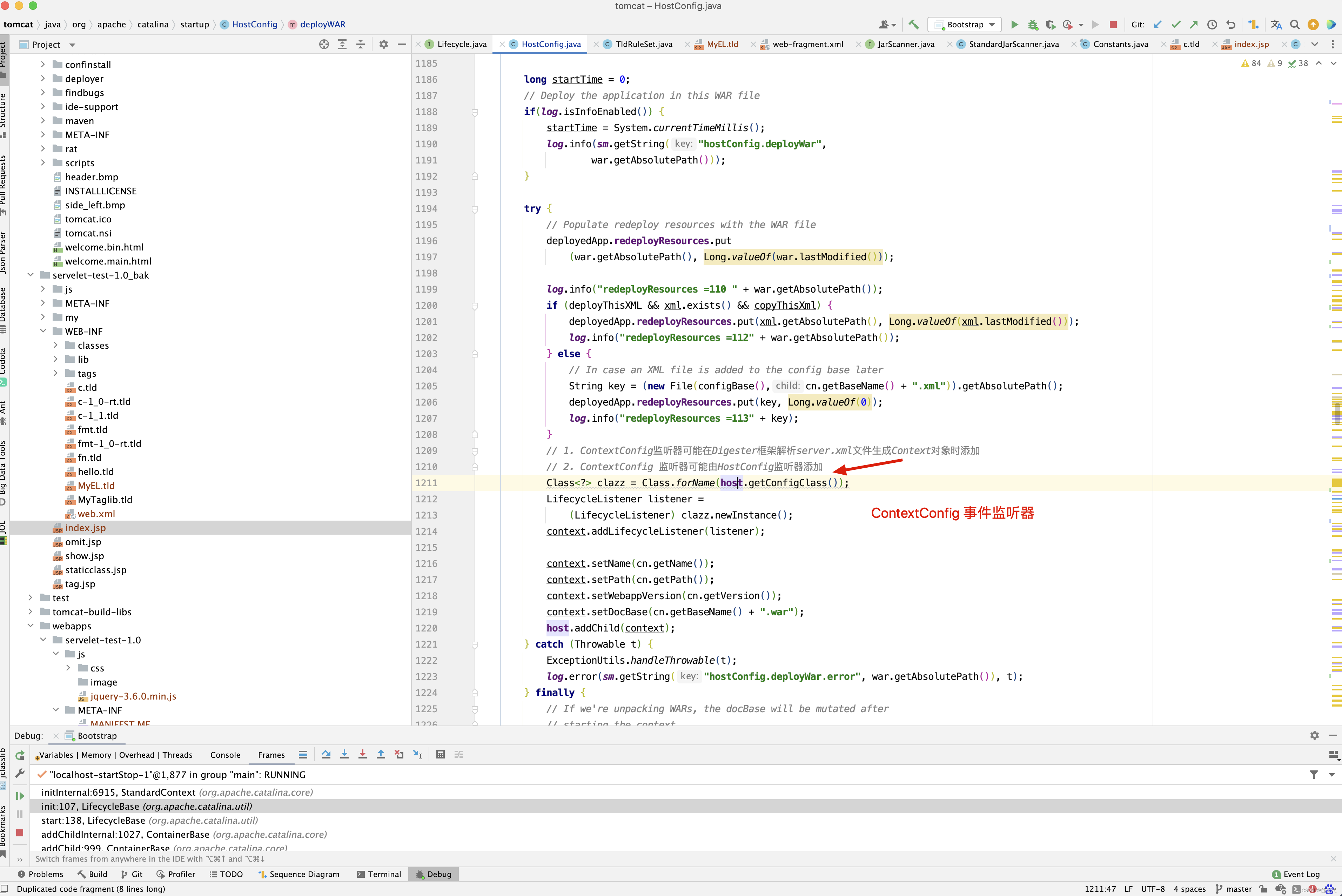Image resolution: width=1342 pixels, height=896 pixels.
Task: Collapse the servelet-test-1.0_bak folder
Action: click(30, 275)
